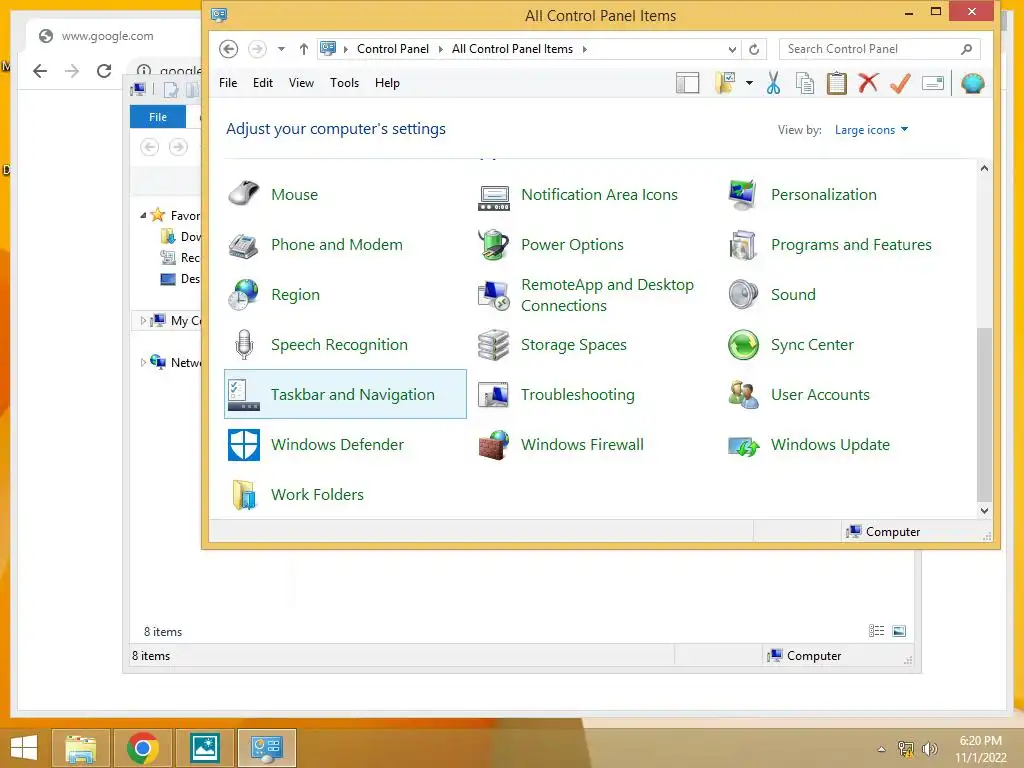
Task: Open the View by Large icons dropdown
Action: (x=871, y=129)
